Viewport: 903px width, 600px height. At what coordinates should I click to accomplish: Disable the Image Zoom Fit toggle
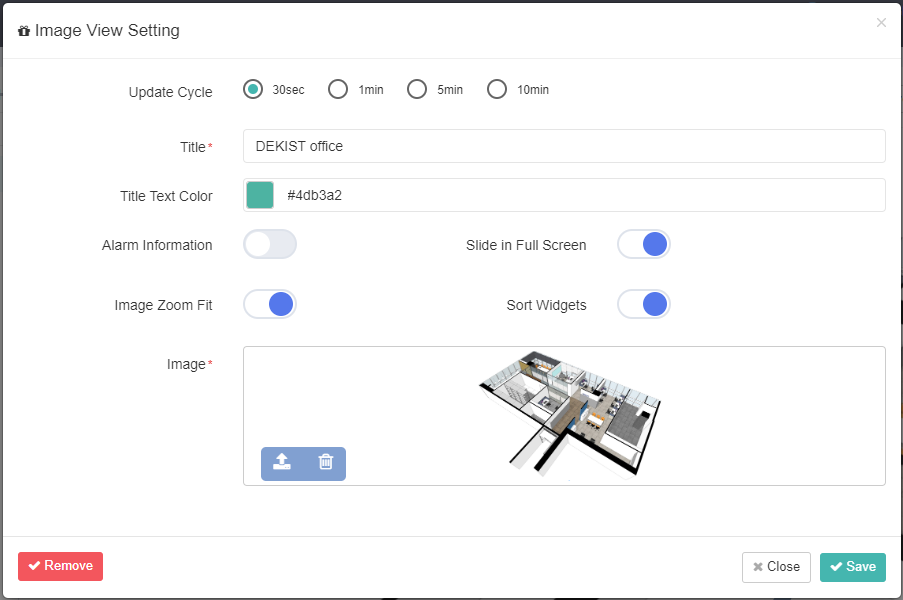[270, 304]
